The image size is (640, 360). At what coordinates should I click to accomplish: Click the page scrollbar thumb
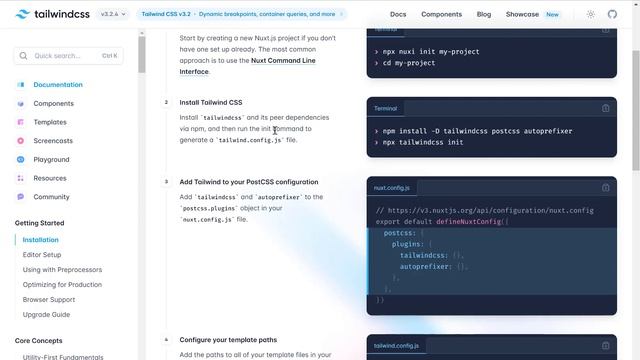636,110
